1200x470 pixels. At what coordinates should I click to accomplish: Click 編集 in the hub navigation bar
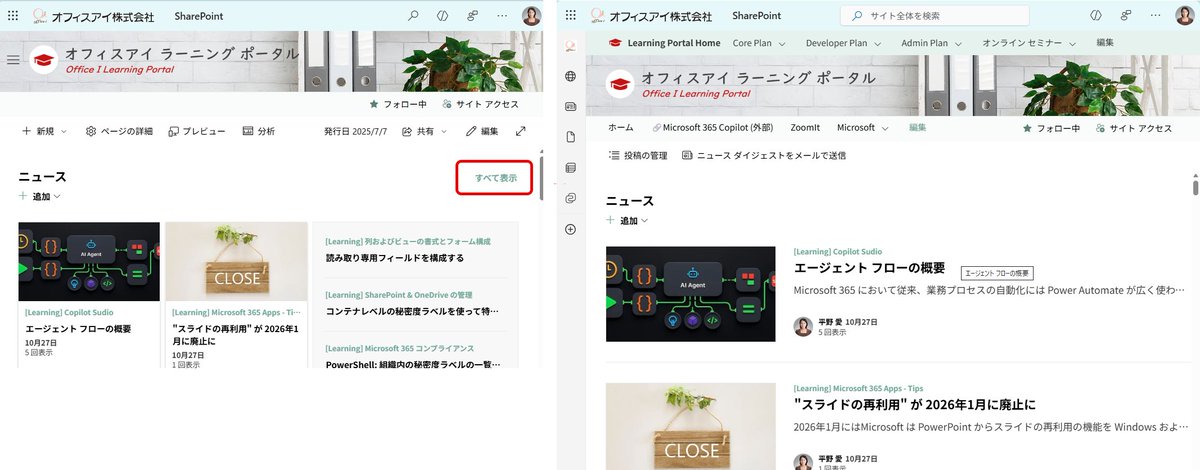[x=1105, y=43]
